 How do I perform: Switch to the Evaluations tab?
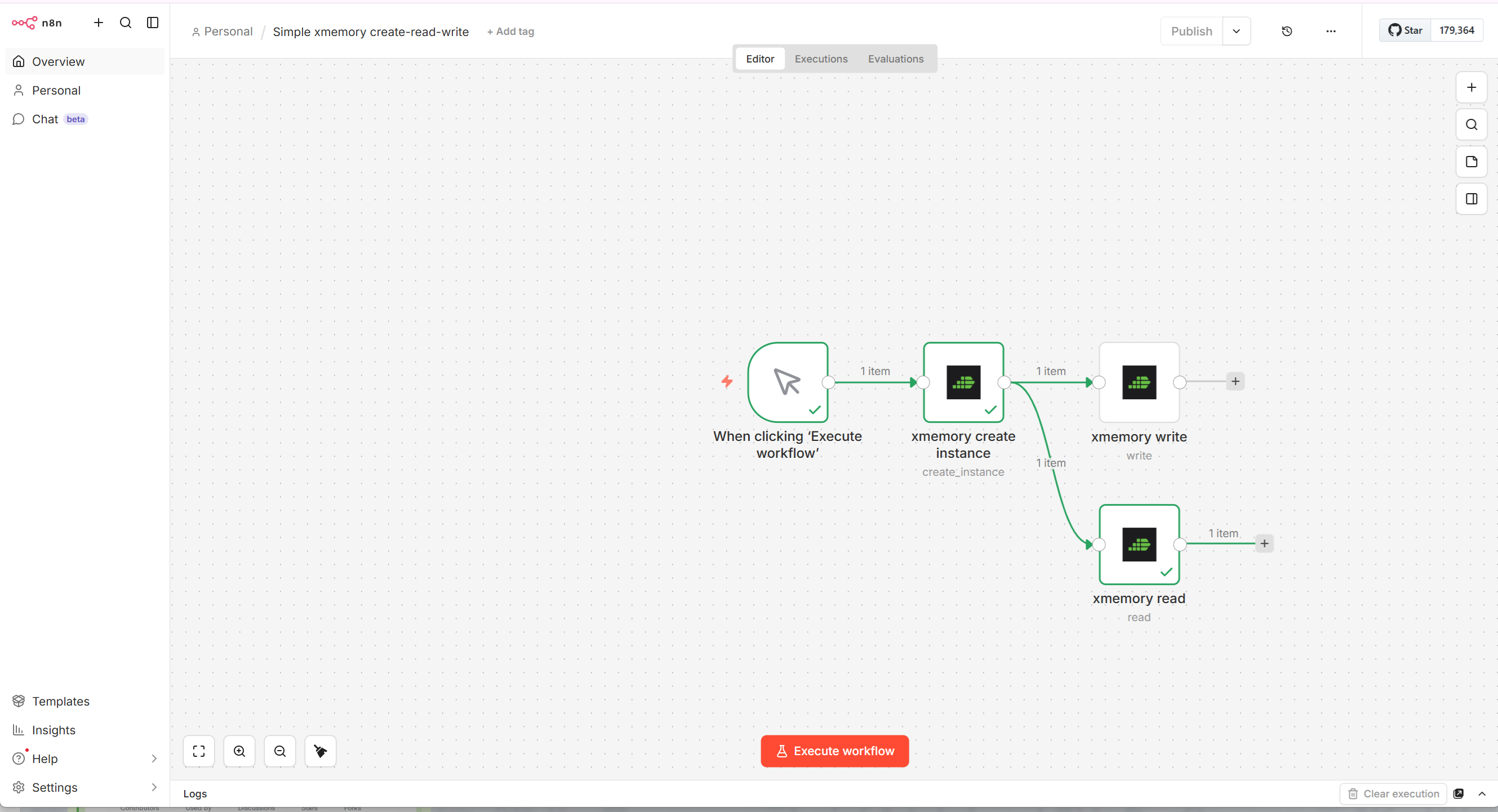[x=895, y=58]
